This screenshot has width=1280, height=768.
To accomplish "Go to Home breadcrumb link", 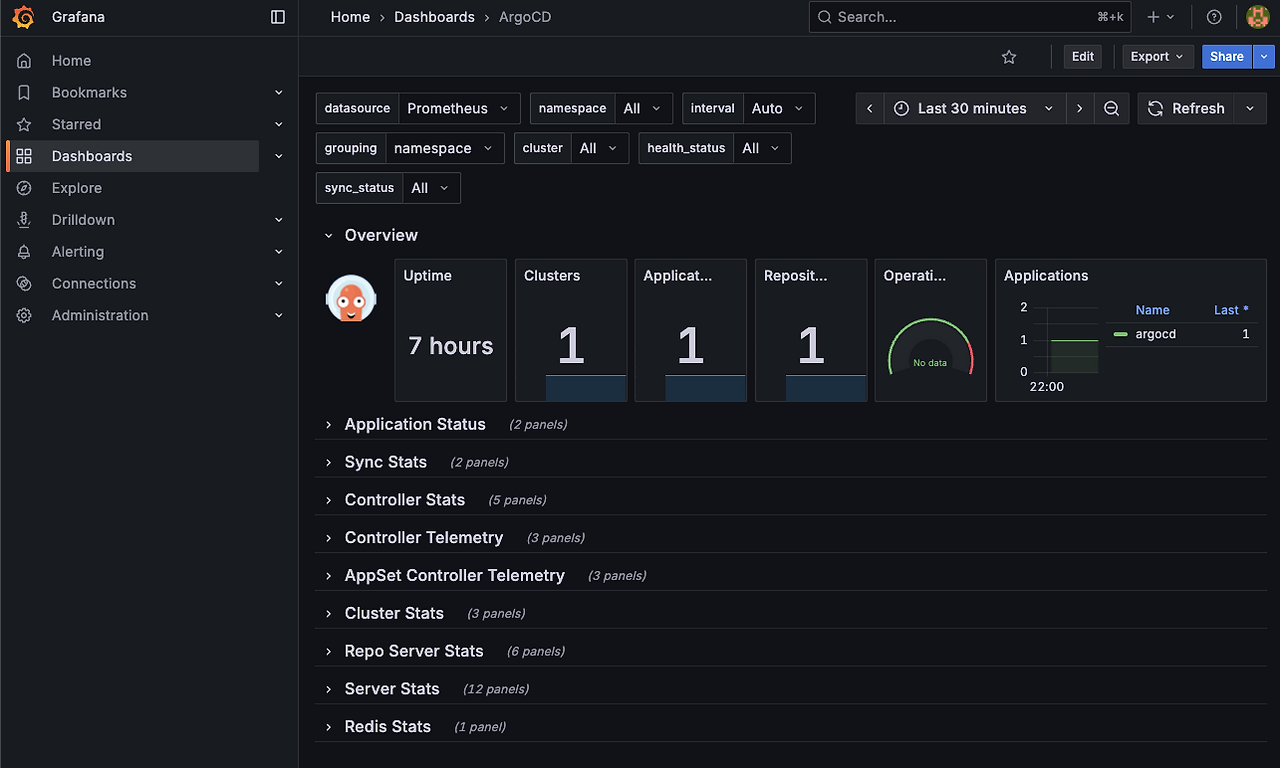I will 350,17.
